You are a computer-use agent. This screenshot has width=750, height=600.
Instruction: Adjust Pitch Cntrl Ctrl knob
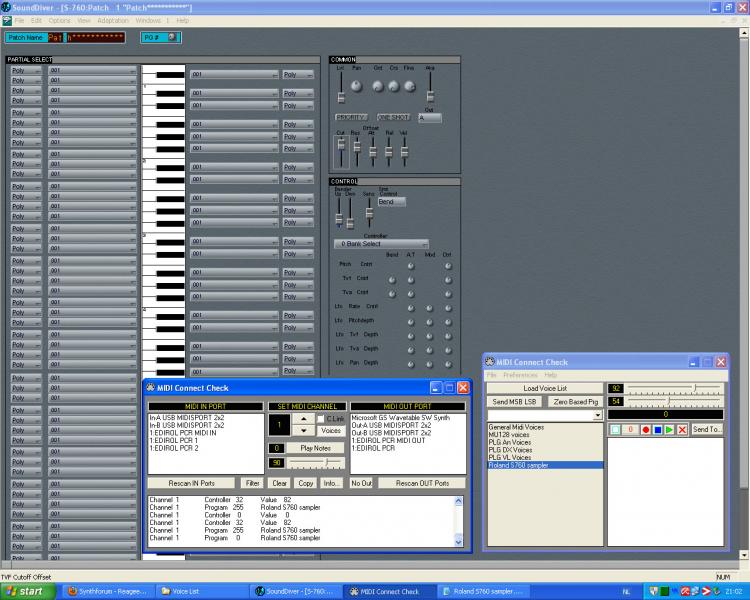[x=448, y=266]
